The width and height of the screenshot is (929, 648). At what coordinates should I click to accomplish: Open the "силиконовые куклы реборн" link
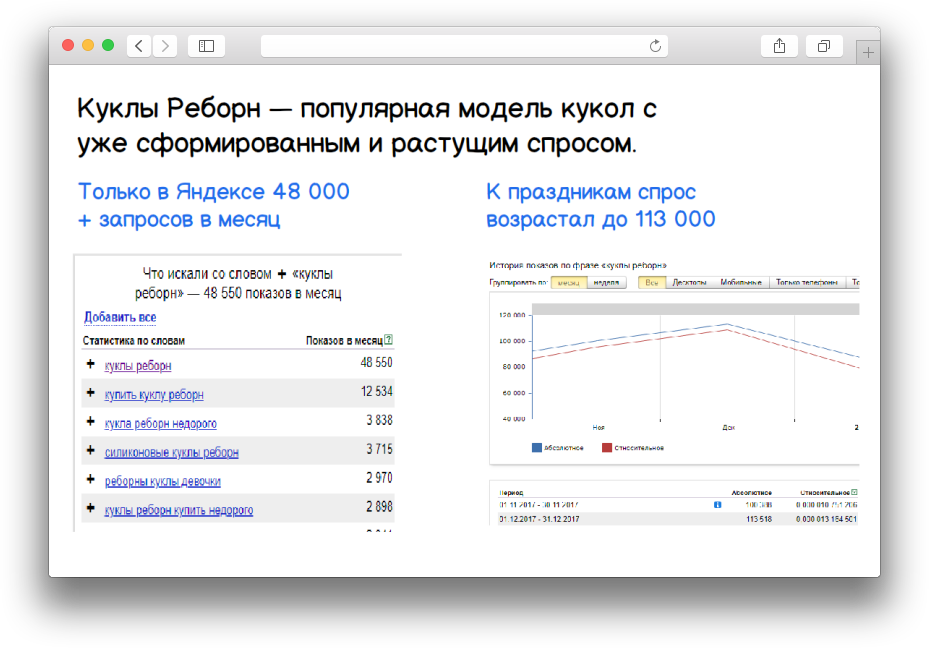click(172, 453)
